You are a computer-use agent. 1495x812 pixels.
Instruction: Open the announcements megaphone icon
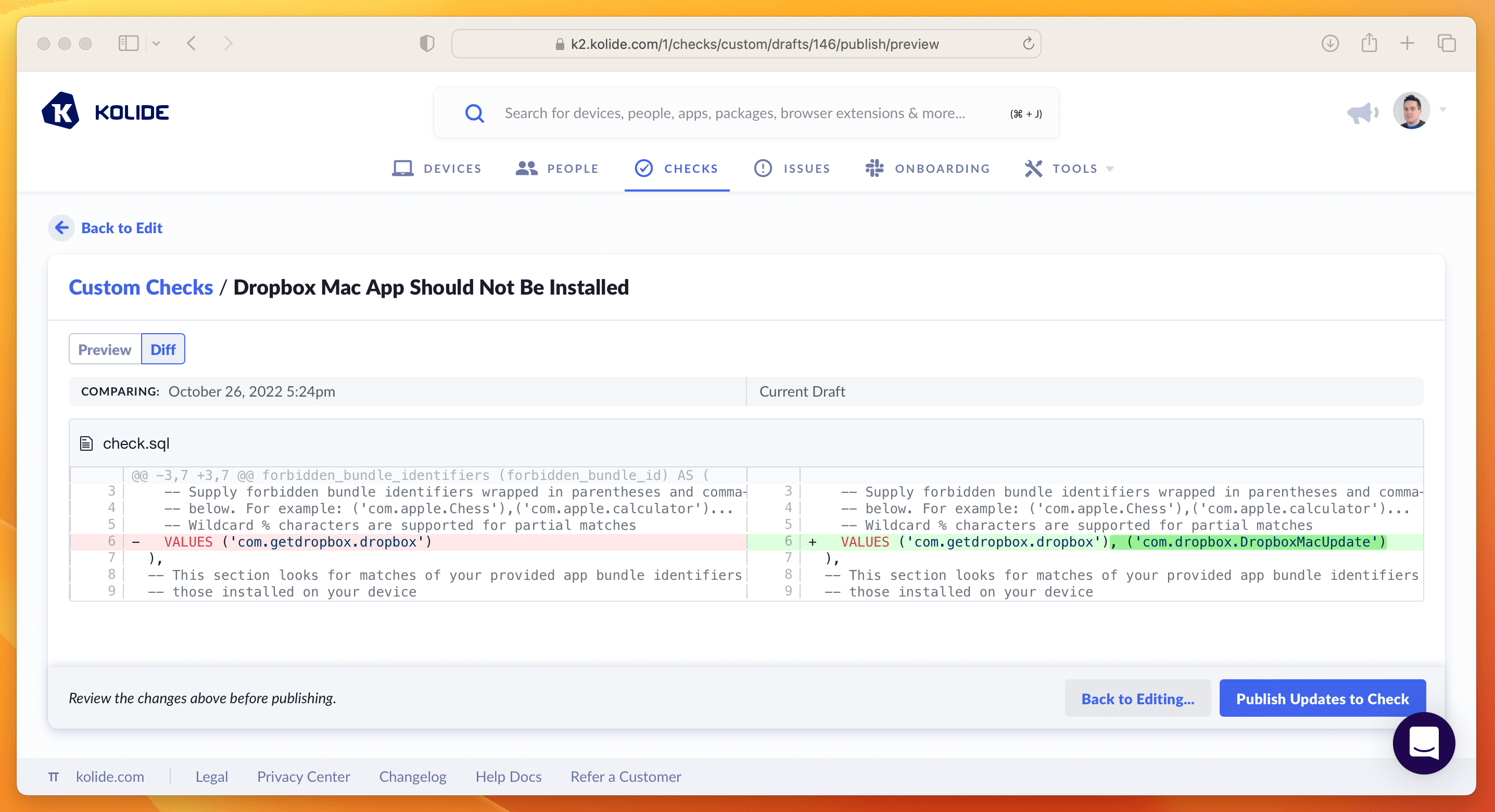[x=1362, y=112]
